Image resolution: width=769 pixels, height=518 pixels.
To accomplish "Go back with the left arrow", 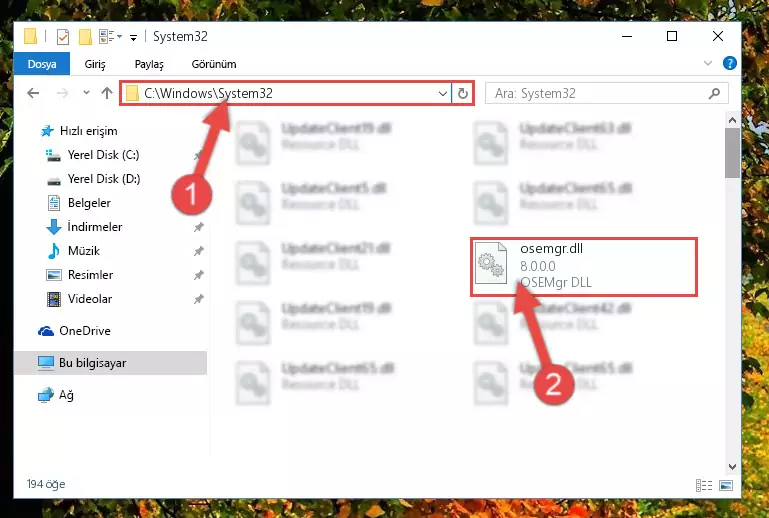I will (33, 93).
